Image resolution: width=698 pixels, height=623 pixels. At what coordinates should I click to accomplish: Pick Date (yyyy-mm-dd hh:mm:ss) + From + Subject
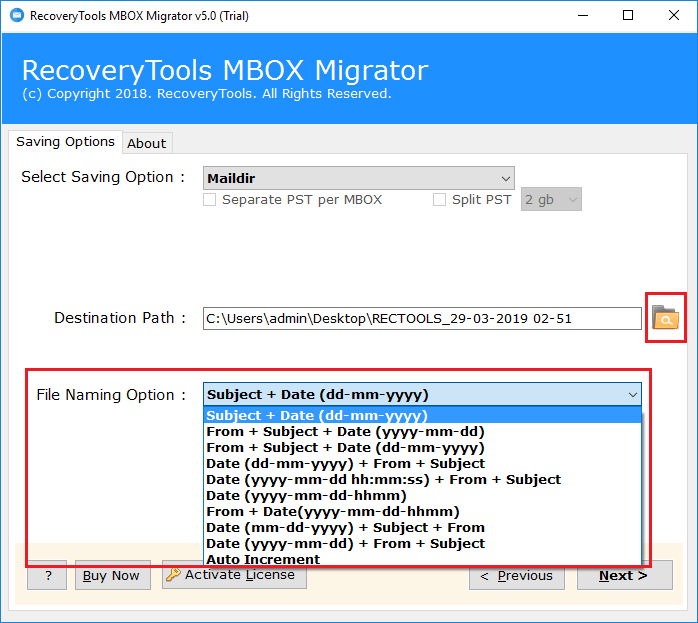click(422, 479)
